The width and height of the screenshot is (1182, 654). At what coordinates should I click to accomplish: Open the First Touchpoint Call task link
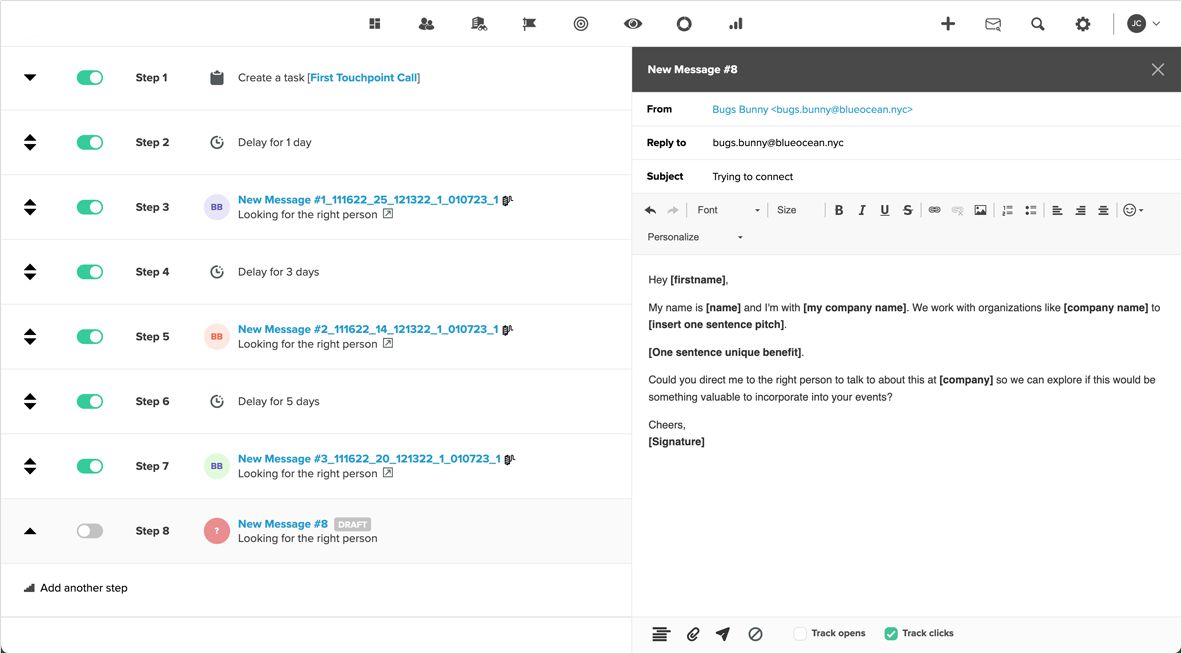pos(363,78)
